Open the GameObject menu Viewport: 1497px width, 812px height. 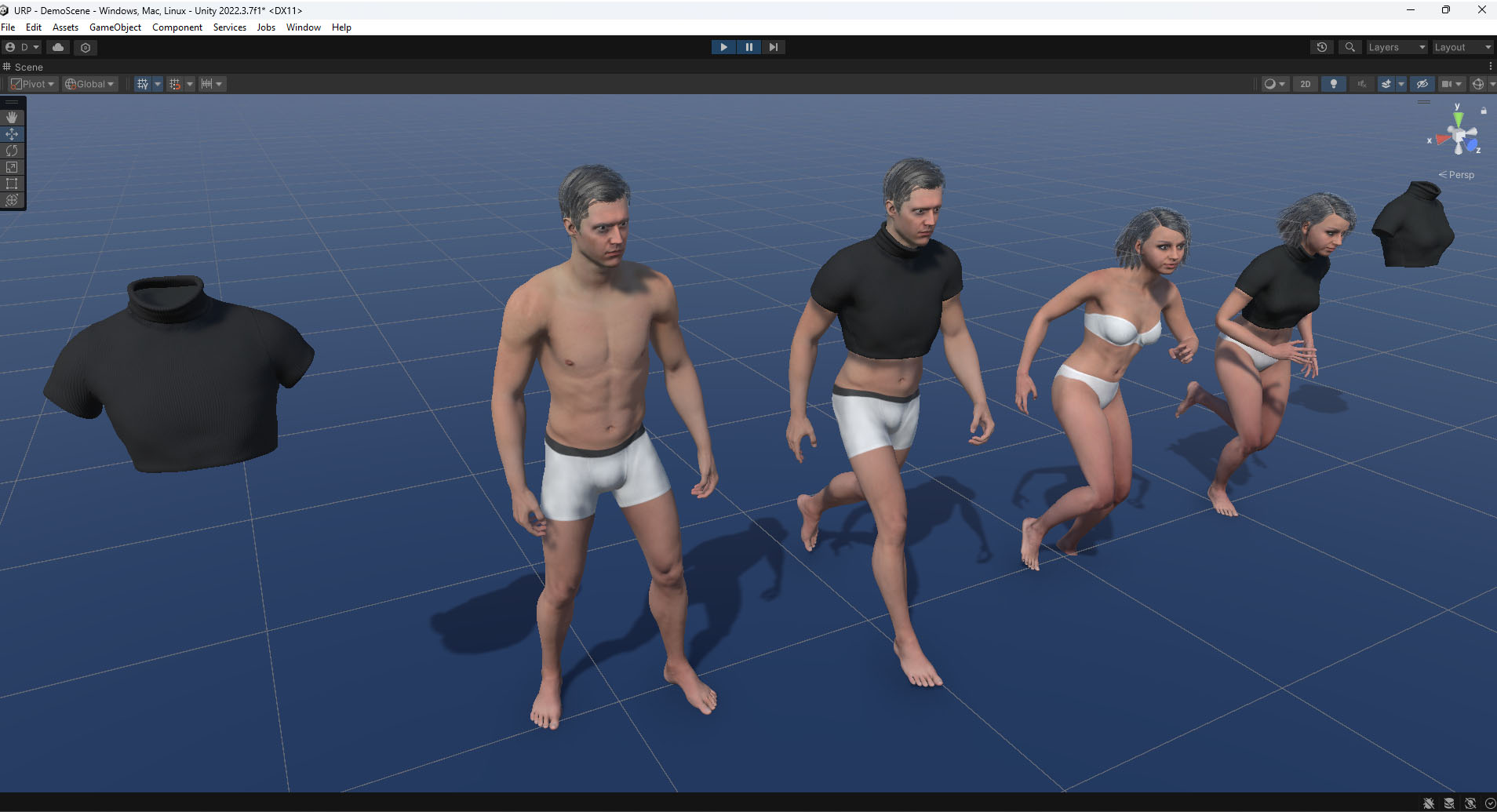tap(115, 27)
